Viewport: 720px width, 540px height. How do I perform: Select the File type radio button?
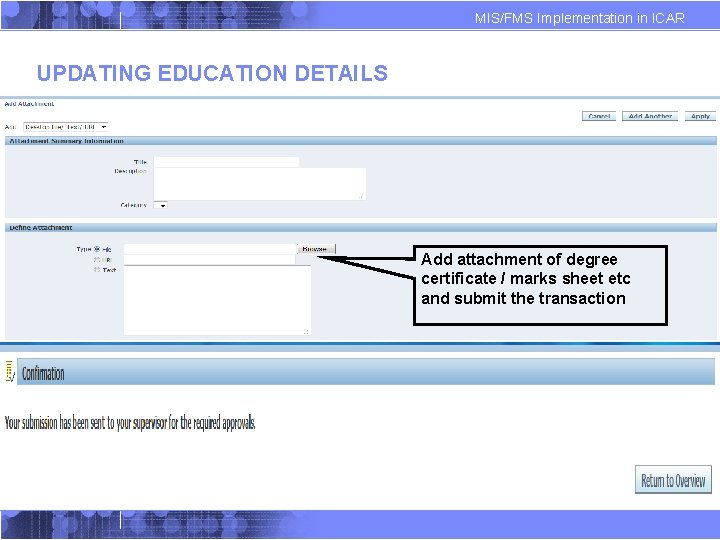pos(97,249)
